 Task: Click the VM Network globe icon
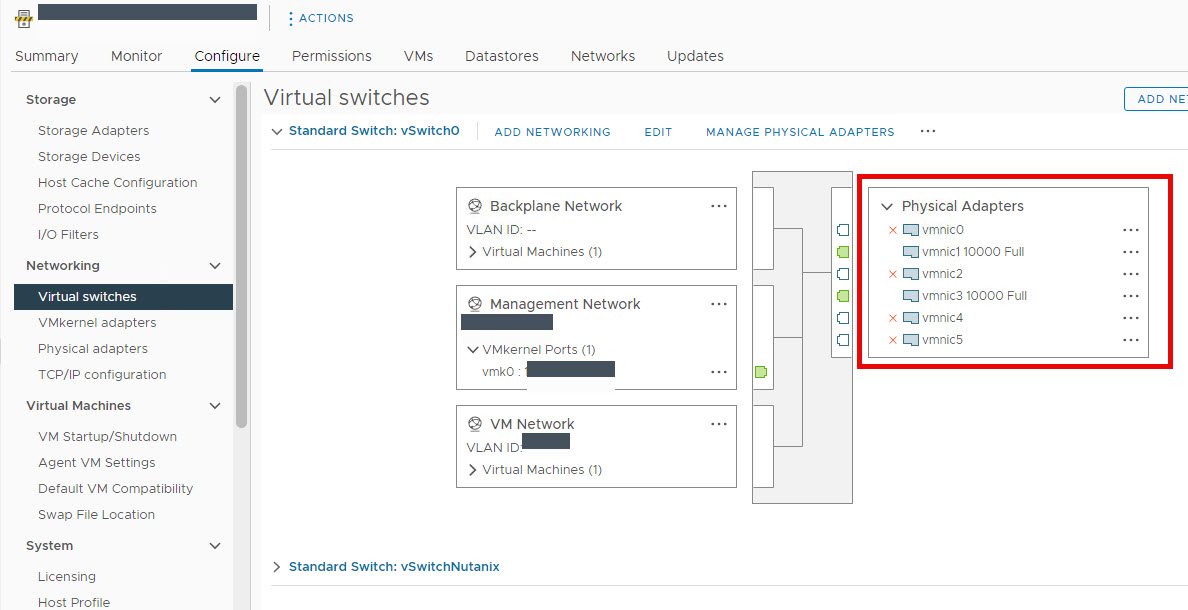(x=474, y=423)
